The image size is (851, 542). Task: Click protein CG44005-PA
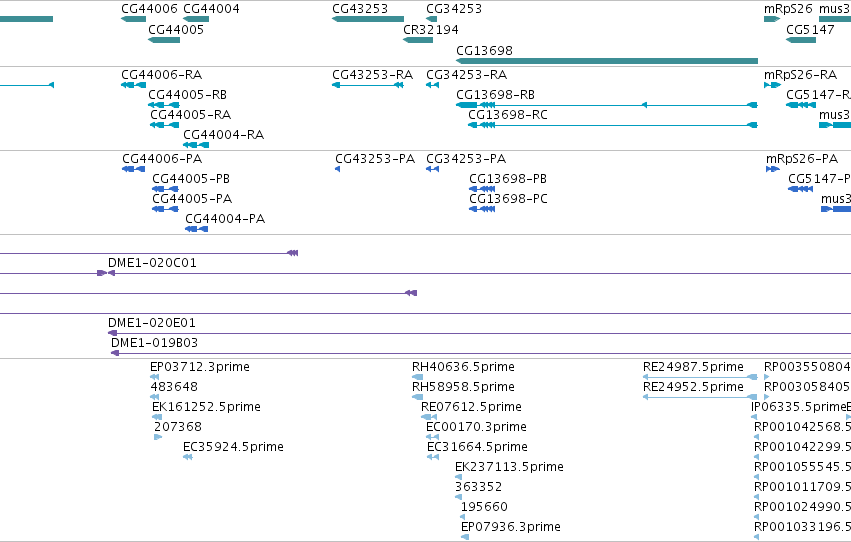point(165,209)
